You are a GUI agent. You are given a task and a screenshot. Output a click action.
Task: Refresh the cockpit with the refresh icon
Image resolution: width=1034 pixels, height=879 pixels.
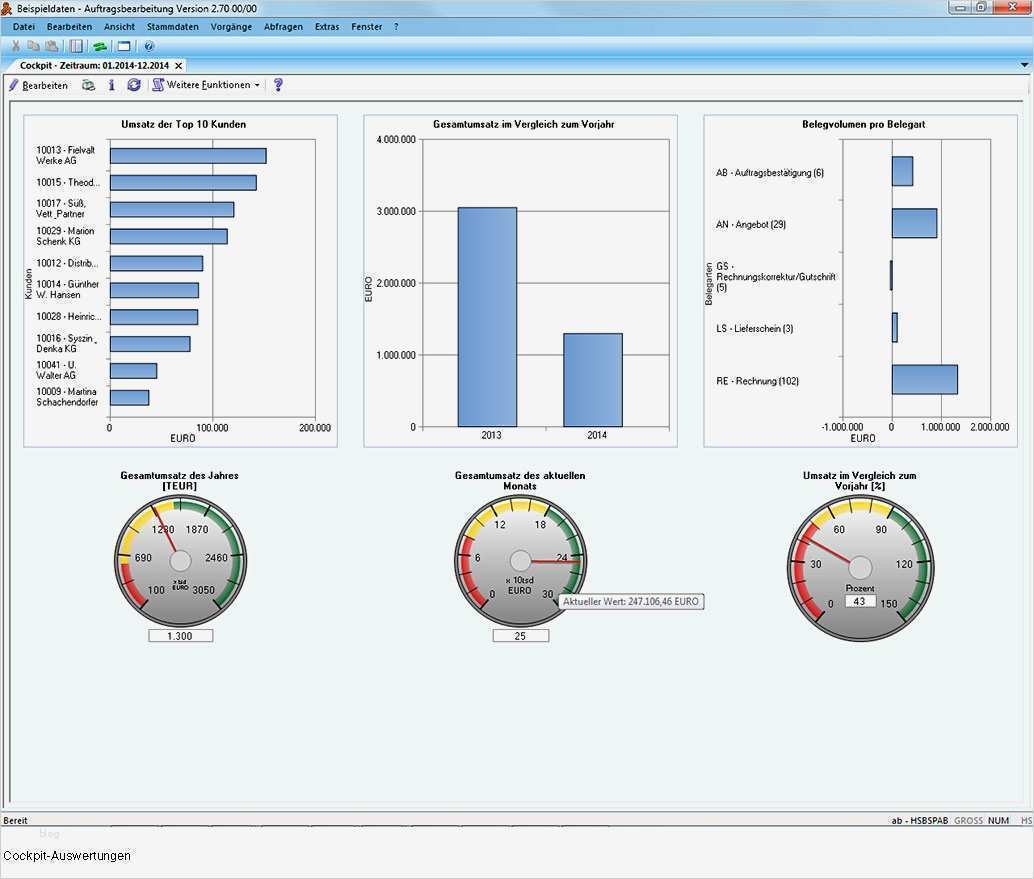click(x=134, y=85)
